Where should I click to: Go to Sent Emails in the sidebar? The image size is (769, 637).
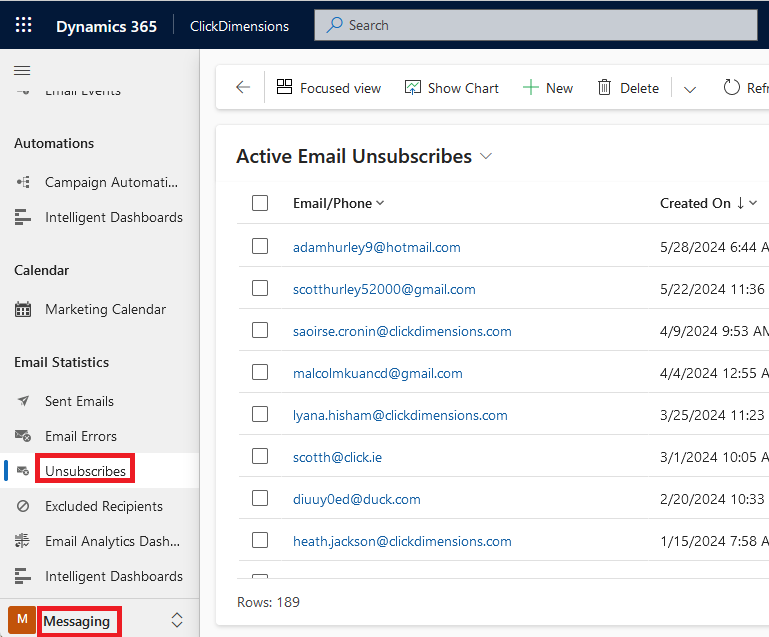coord(79,401)
